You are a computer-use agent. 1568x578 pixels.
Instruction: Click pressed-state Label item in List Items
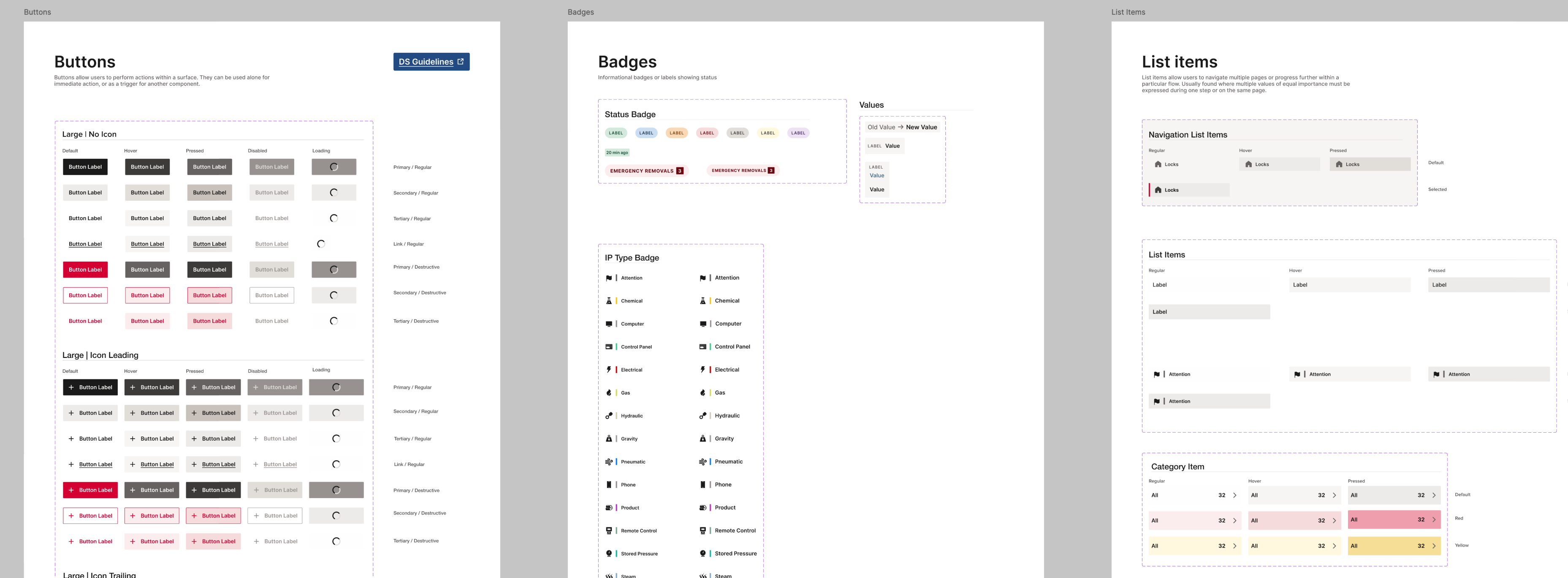(x=1489, y=285)
